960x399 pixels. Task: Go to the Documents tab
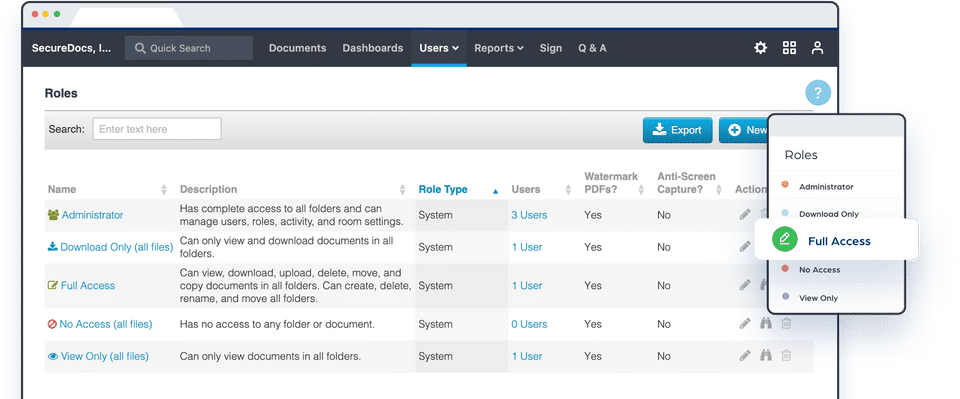(x=298, y=48)
